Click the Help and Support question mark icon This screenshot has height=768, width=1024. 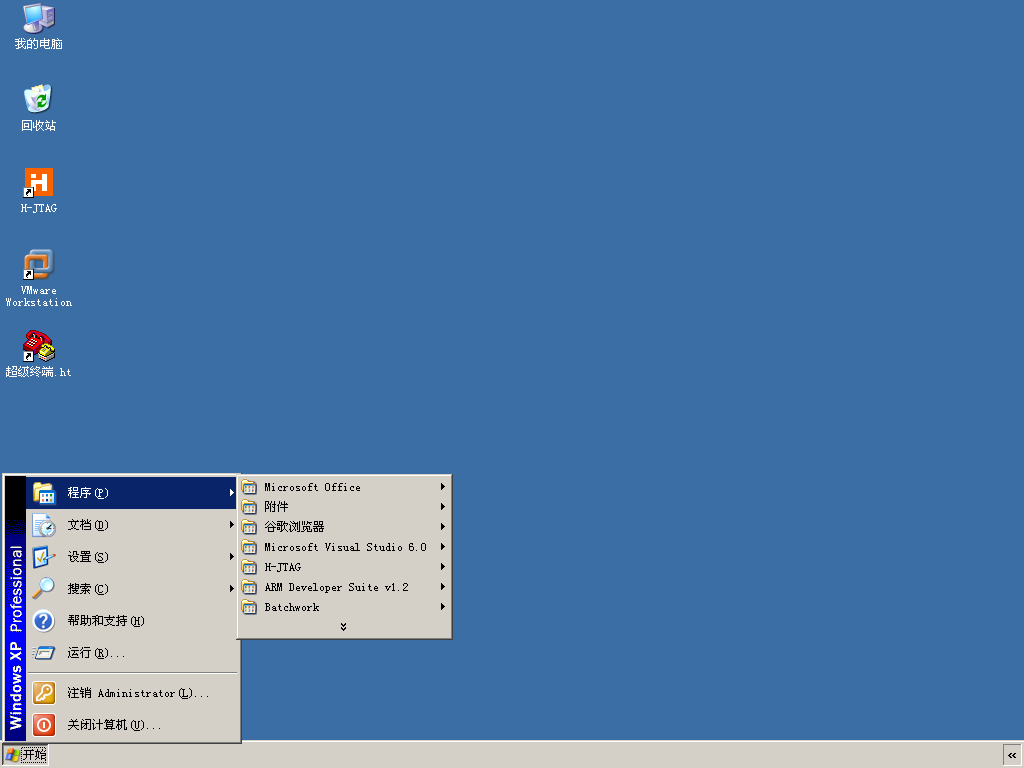point(44,620)
